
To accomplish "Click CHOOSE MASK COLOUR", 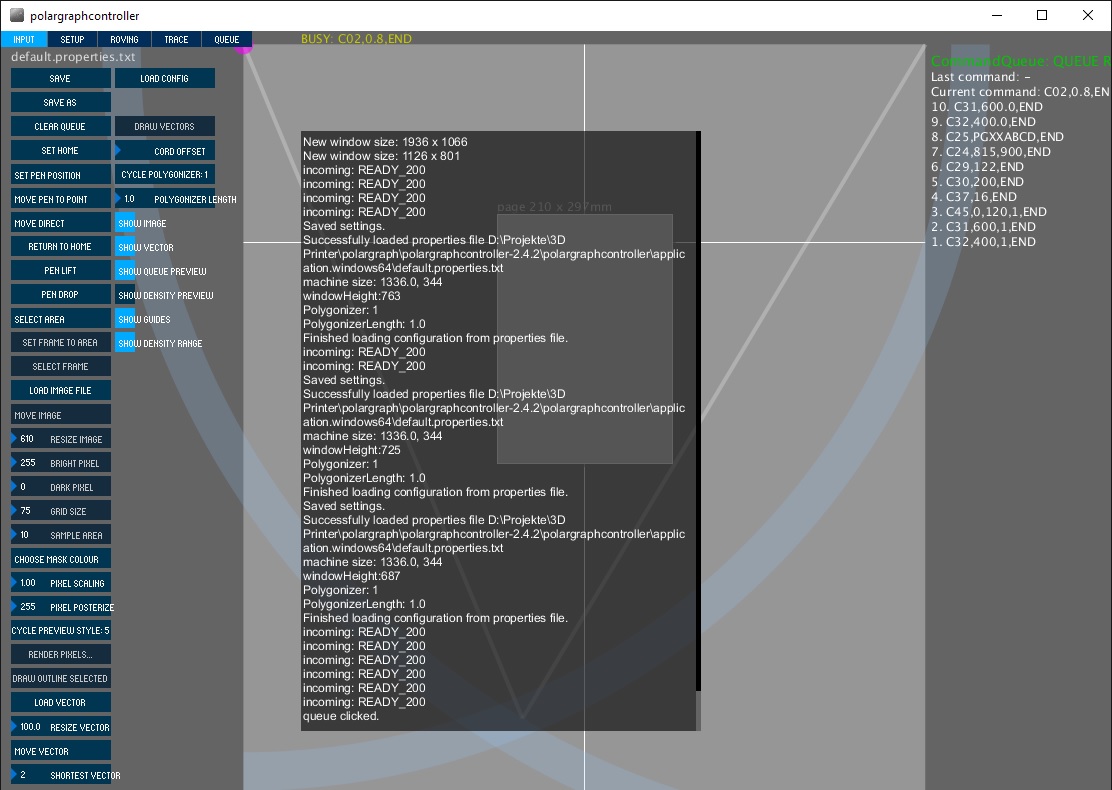I will tap(60, 559).
